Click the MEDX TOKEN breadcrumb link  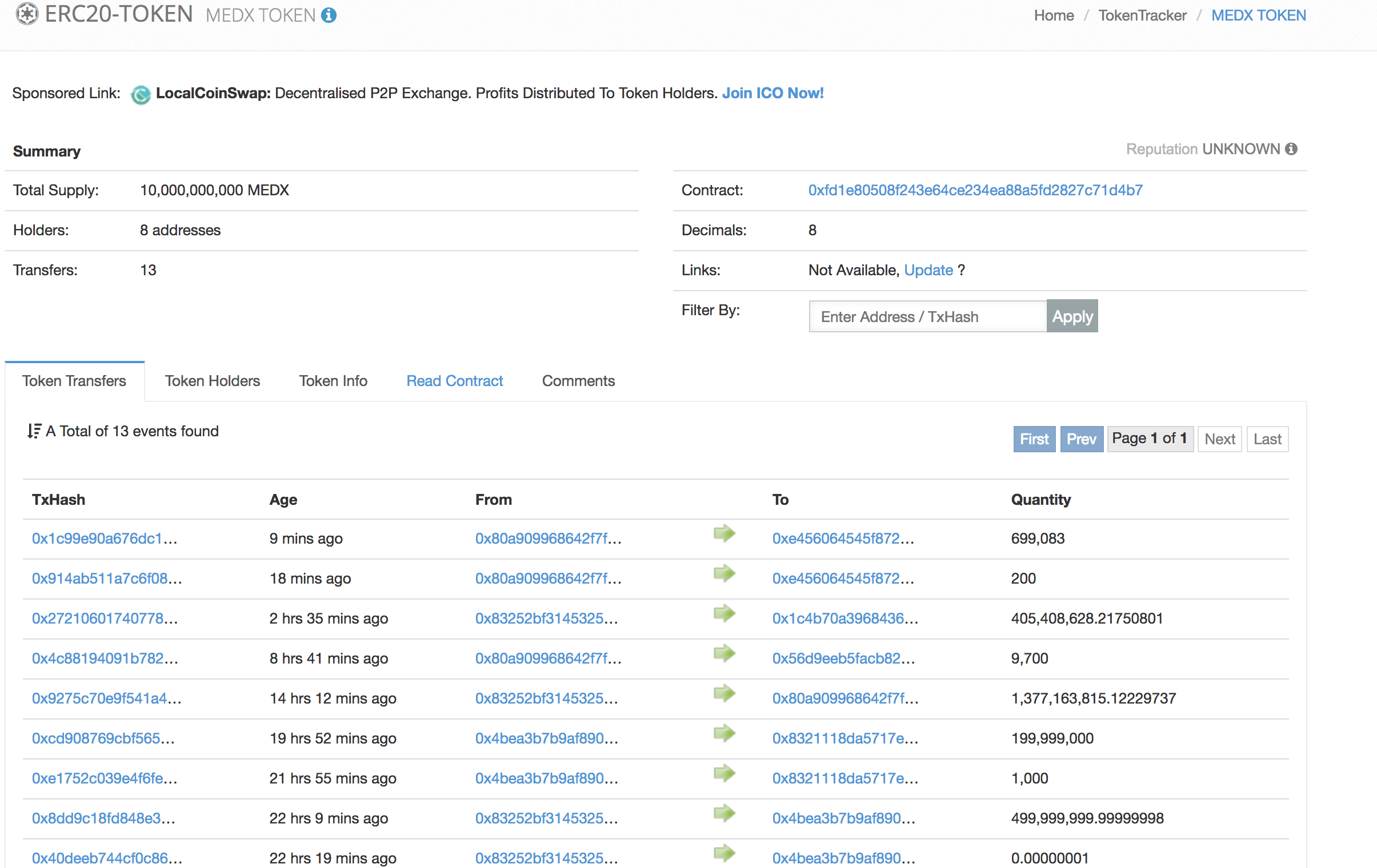click(1259, 15)
